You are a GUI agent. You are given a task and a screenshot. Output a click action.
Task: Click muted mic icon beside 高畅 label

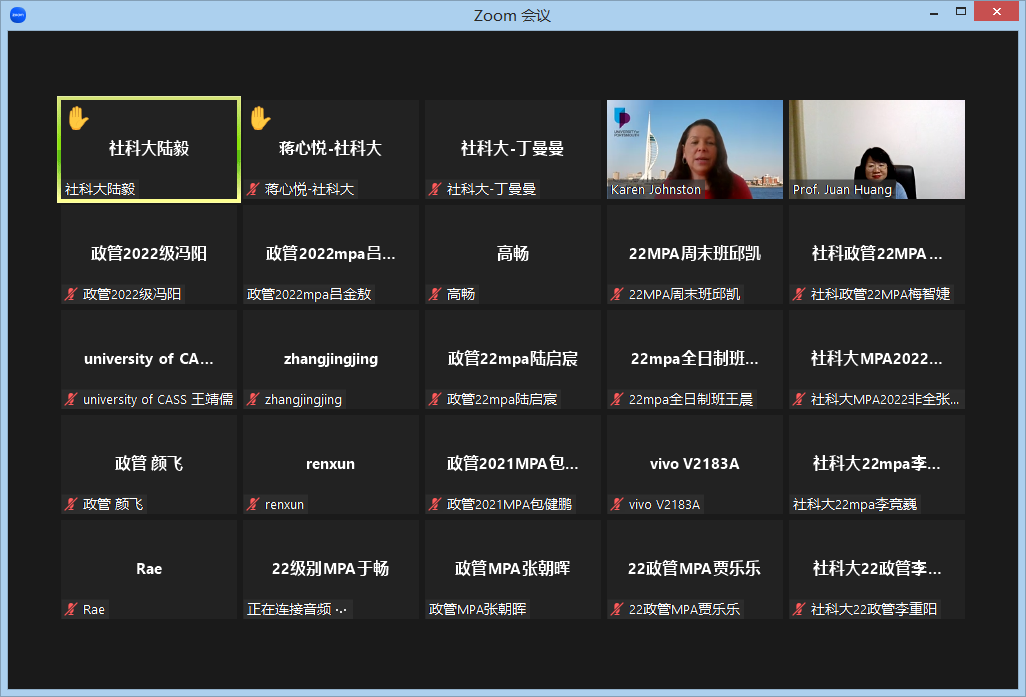[435, 295]
